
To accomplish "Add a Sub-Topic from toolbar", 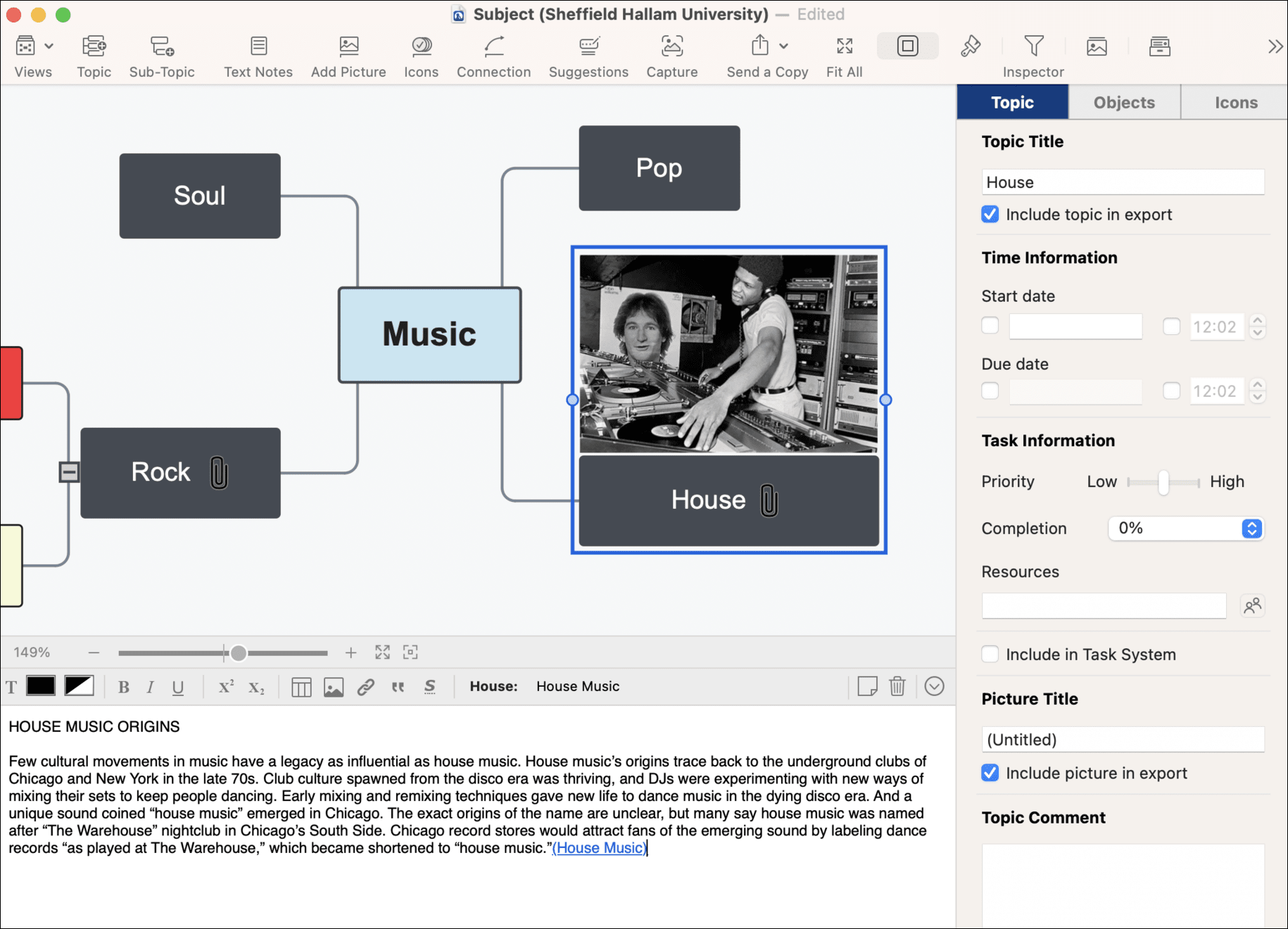I will click(162, 47).
